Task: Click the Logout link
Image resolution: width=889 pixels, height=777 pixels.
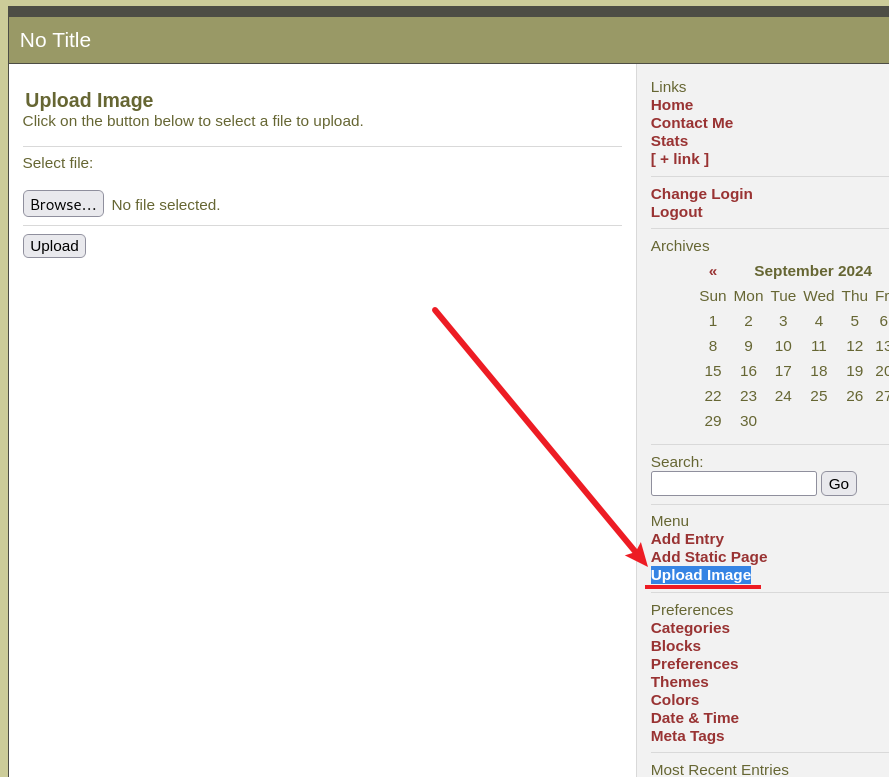Action: (676, 212)
